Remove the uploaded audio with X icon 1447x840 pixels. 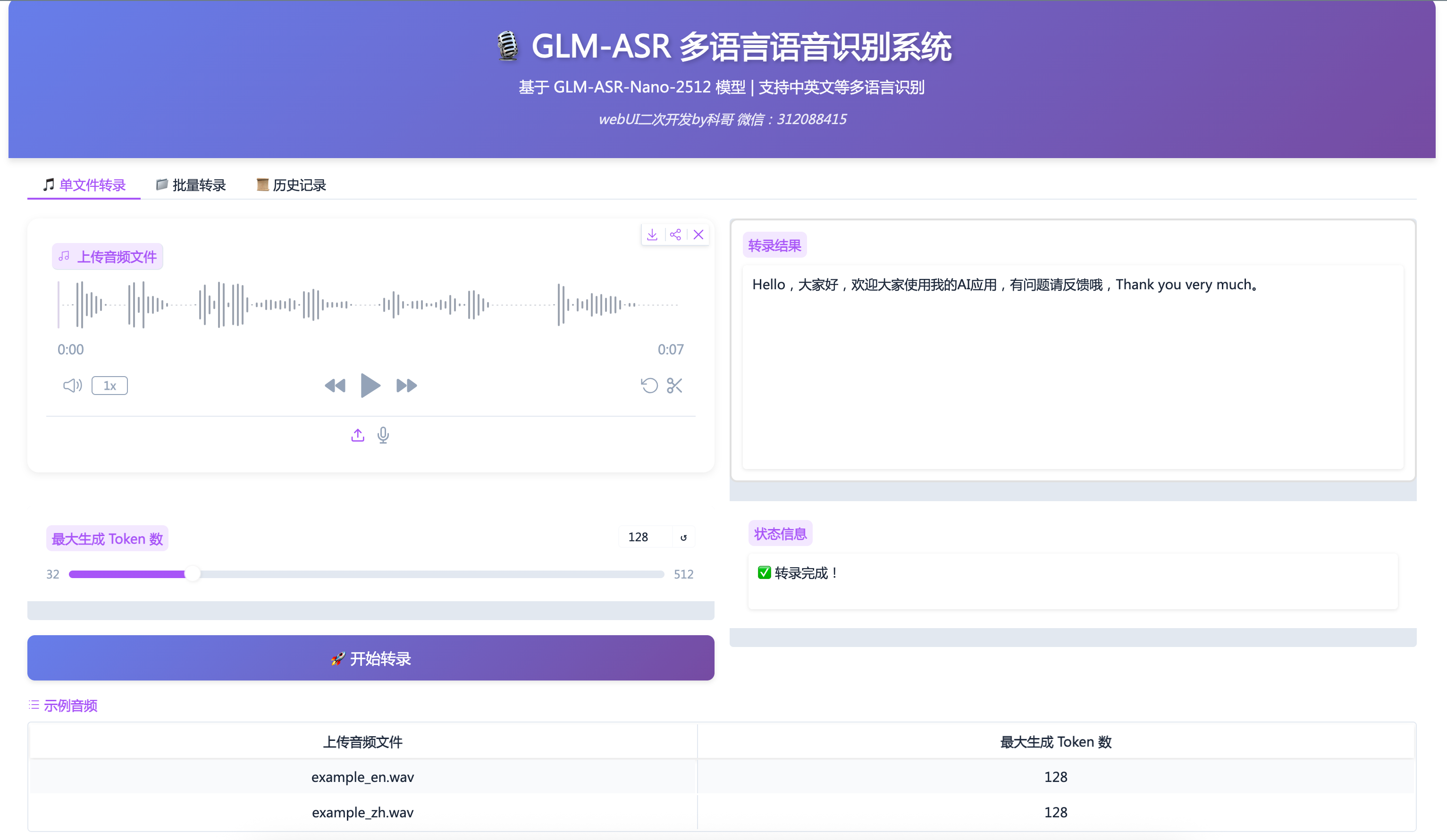click(x=698, y=235)
